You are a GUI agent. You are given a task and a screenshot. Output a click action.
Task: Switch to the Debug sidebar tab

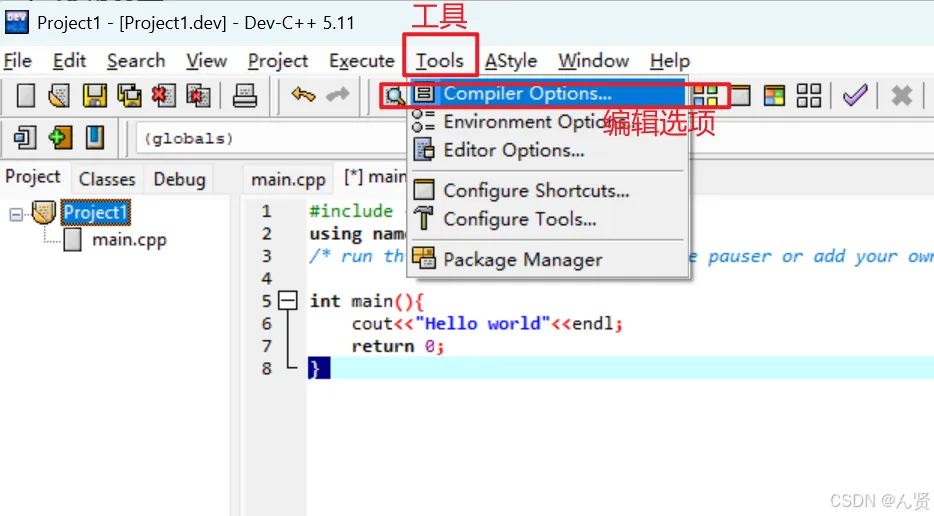179,179
